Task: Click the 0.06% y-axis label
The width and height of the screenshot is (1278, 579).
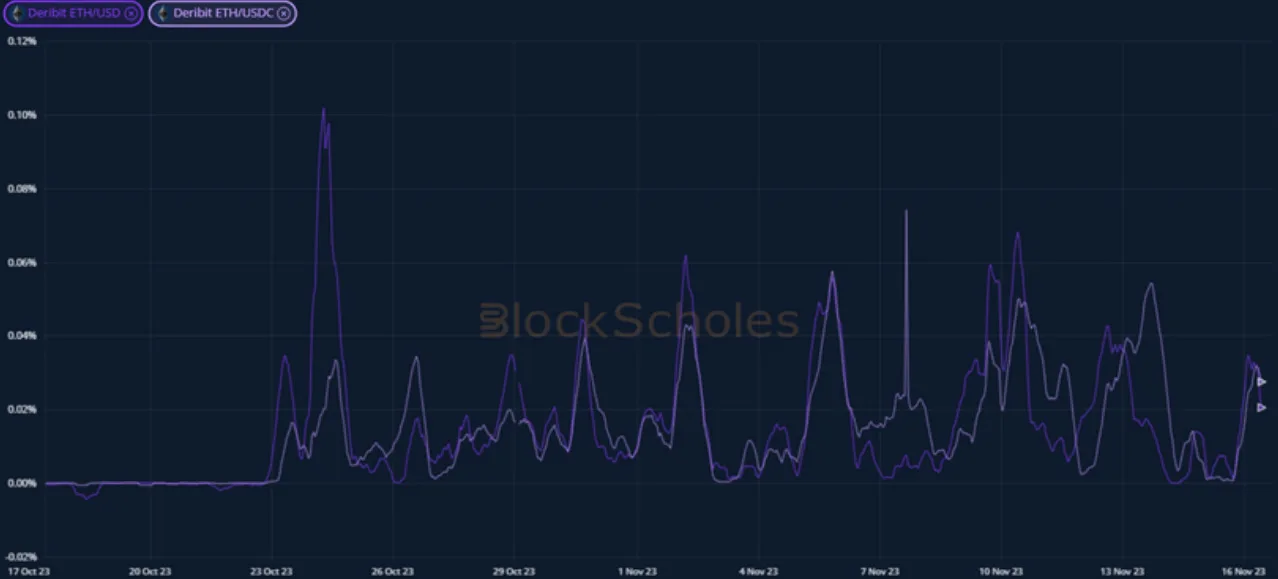Action: tap(21, 263)
